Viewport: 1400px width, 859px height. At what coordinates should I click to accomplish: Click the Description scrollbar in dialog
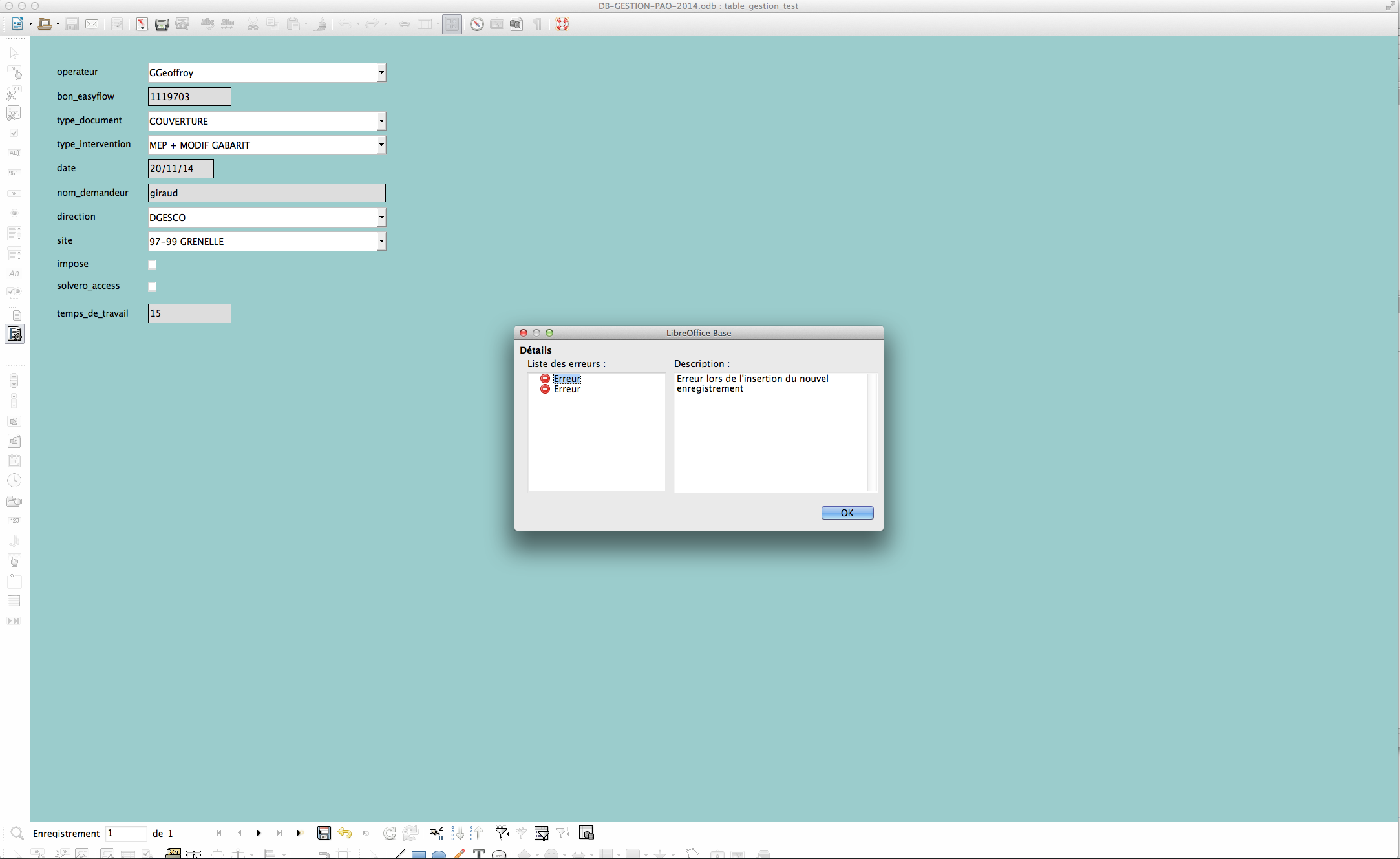[872, 432]
